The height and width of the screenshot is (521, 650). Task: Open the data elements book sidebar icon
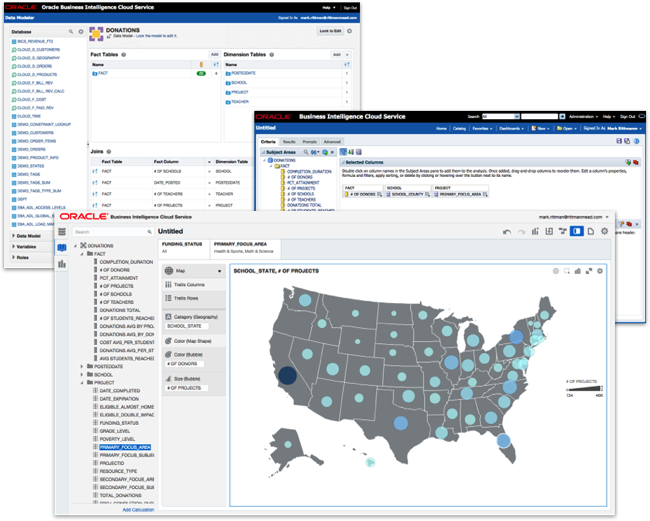(62, 247)
